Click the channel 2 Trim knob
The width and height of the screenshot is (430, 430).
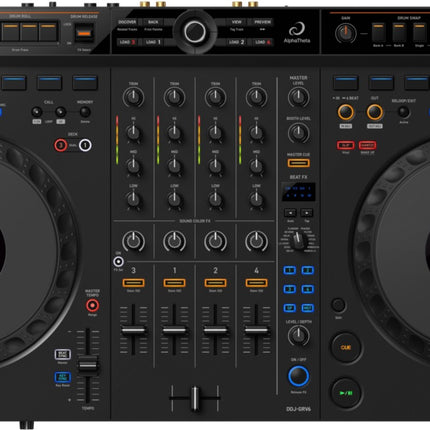[215, 97]
